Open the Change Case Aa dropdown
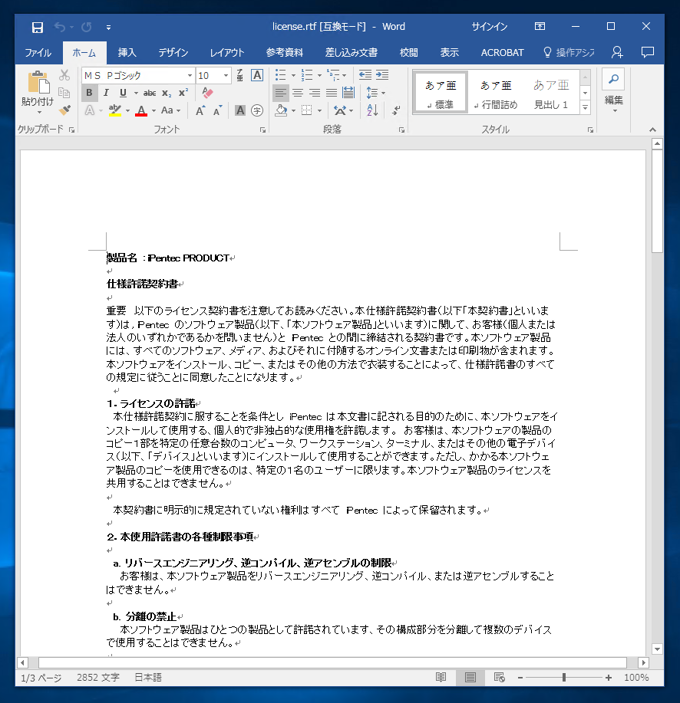 170,110
